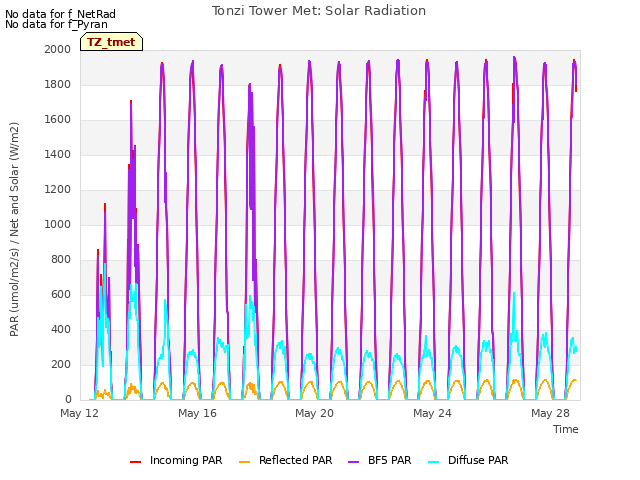This screenshot has height=480, width=640.
Task: Click the '800' y-axis tick label
Action: click(x=61, y=260)
